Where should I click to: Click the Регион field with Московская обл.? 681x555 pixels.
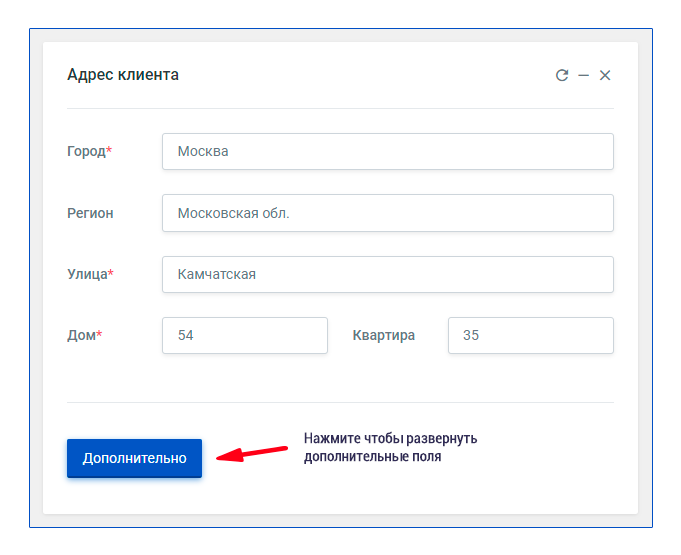[x=388, y=213]
